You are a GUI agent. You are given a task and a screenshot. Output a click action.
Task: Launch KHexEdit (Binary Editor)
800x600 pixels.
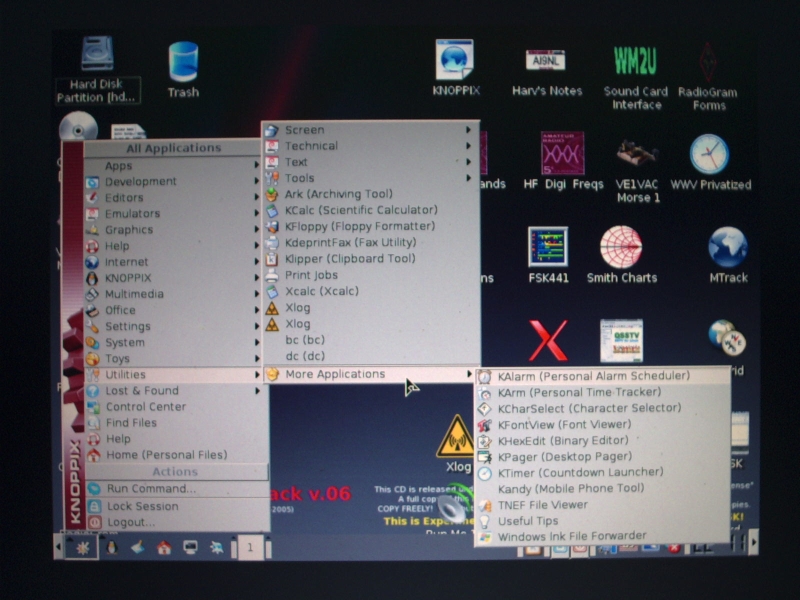point(602,440)
